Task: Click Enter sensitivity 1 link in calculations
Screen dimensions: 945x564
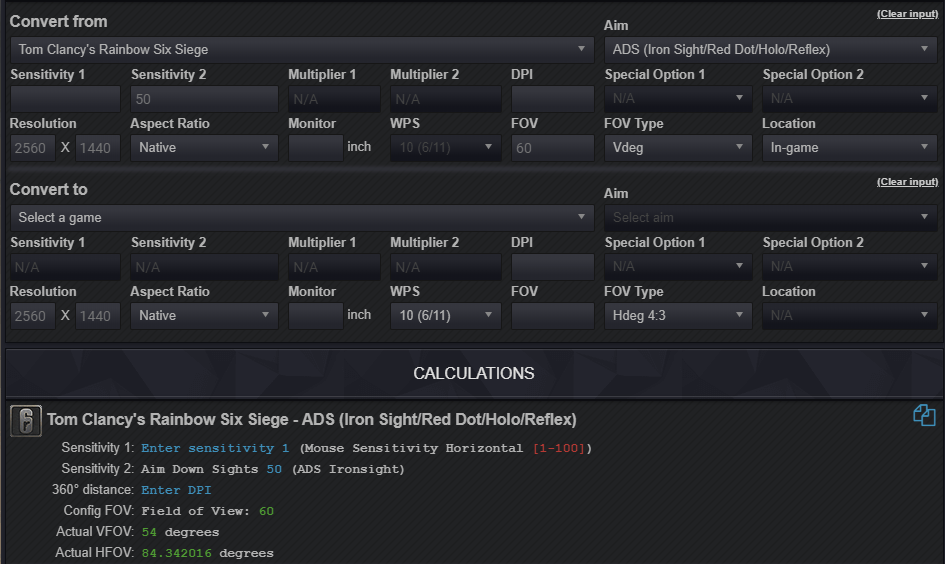Action: 215,448
